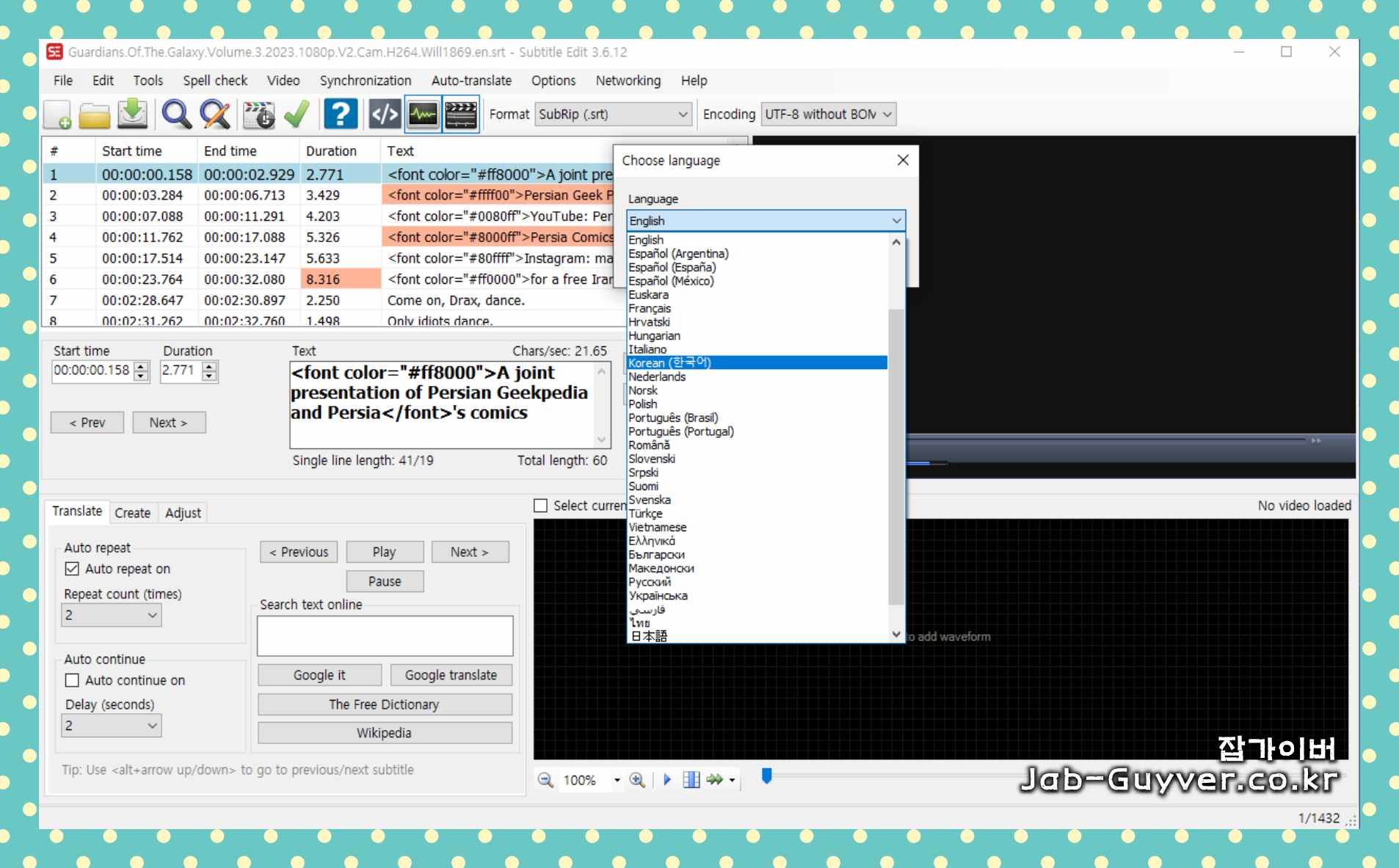1399x868 pixels.
Task: Enable Auto repeat on checkbox
Action: click(x=72, y=569)
